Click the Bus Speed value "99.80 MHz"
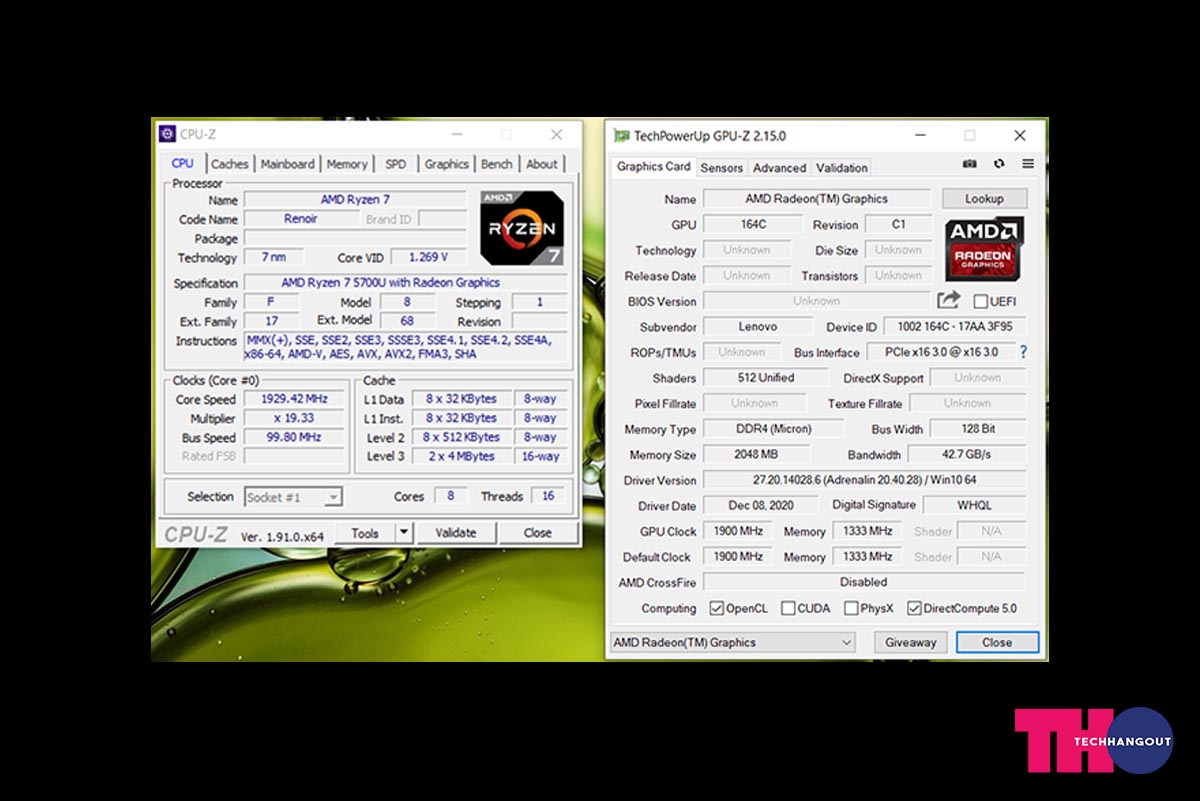 [x=295, y=437]
